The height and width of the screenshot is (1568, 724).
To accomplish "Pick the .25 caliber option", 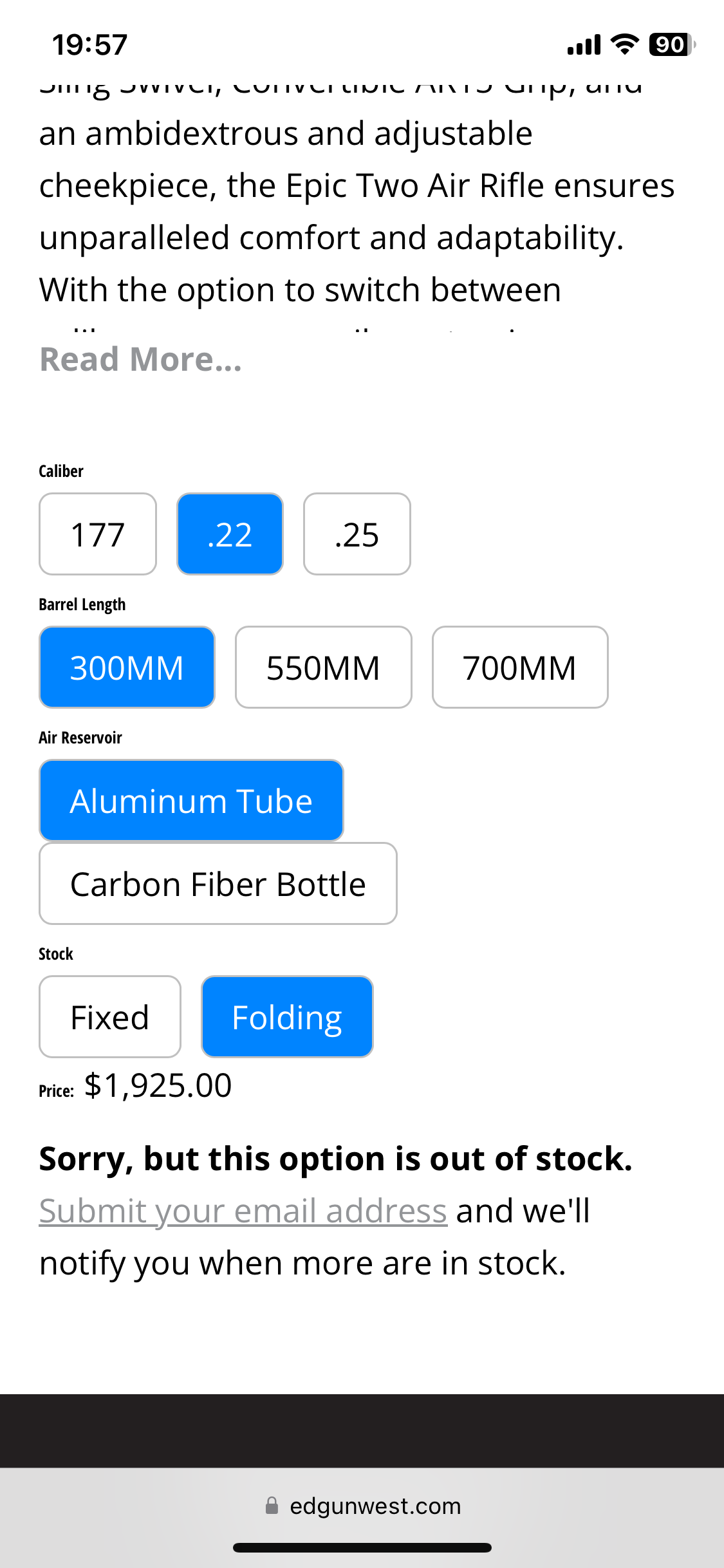I will 357,534.
